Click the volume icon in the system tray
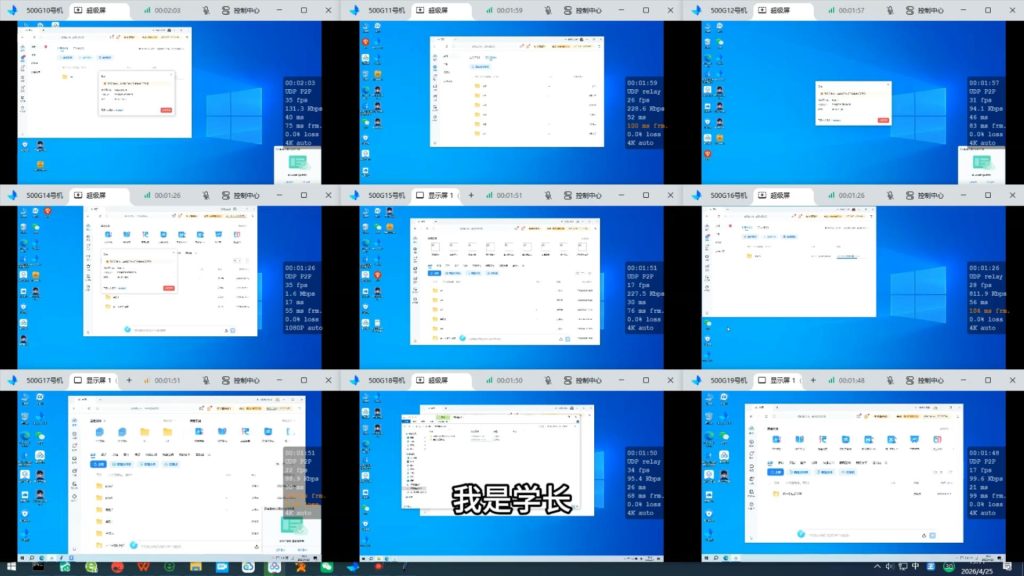This screenshot has width=1024, height=576. pyautogui.click(x=889, y=566)
